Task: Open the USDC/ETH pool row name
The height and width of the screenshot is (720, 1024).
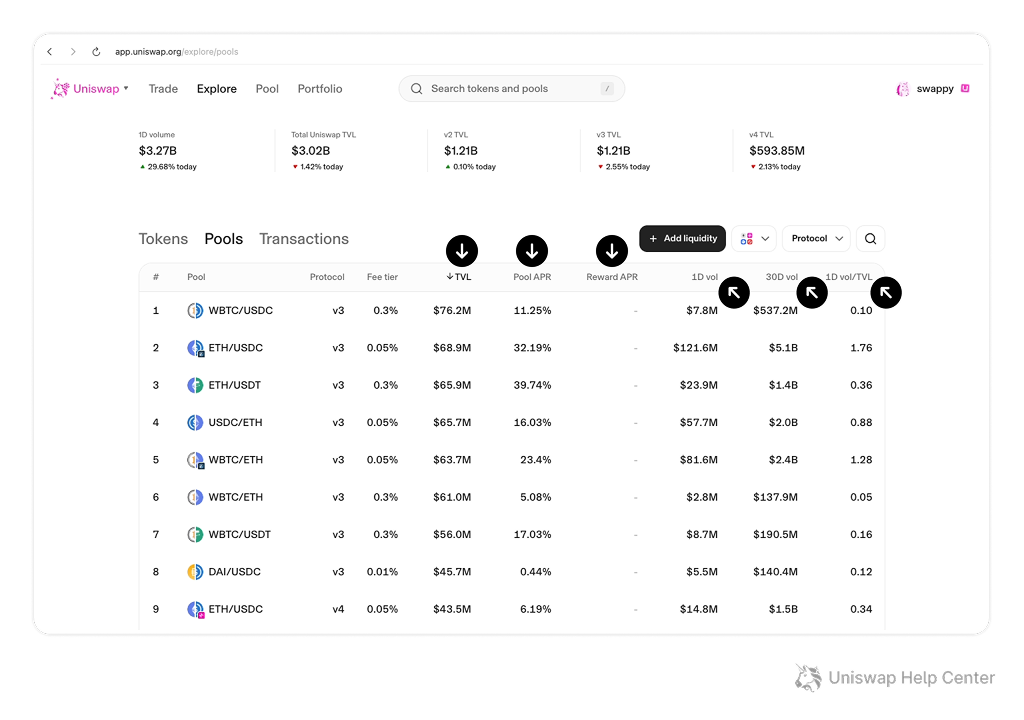Action: 235,423
